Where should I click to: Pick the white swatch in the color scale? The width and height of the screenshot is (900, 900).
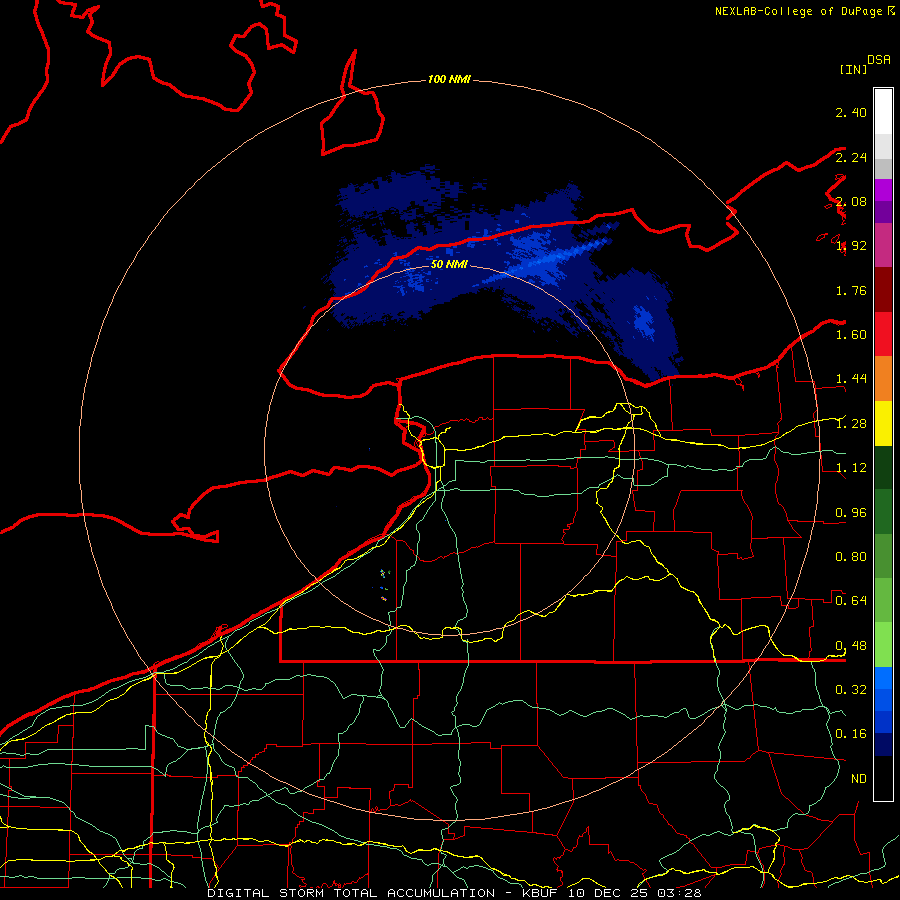click(x=883, y=111)
